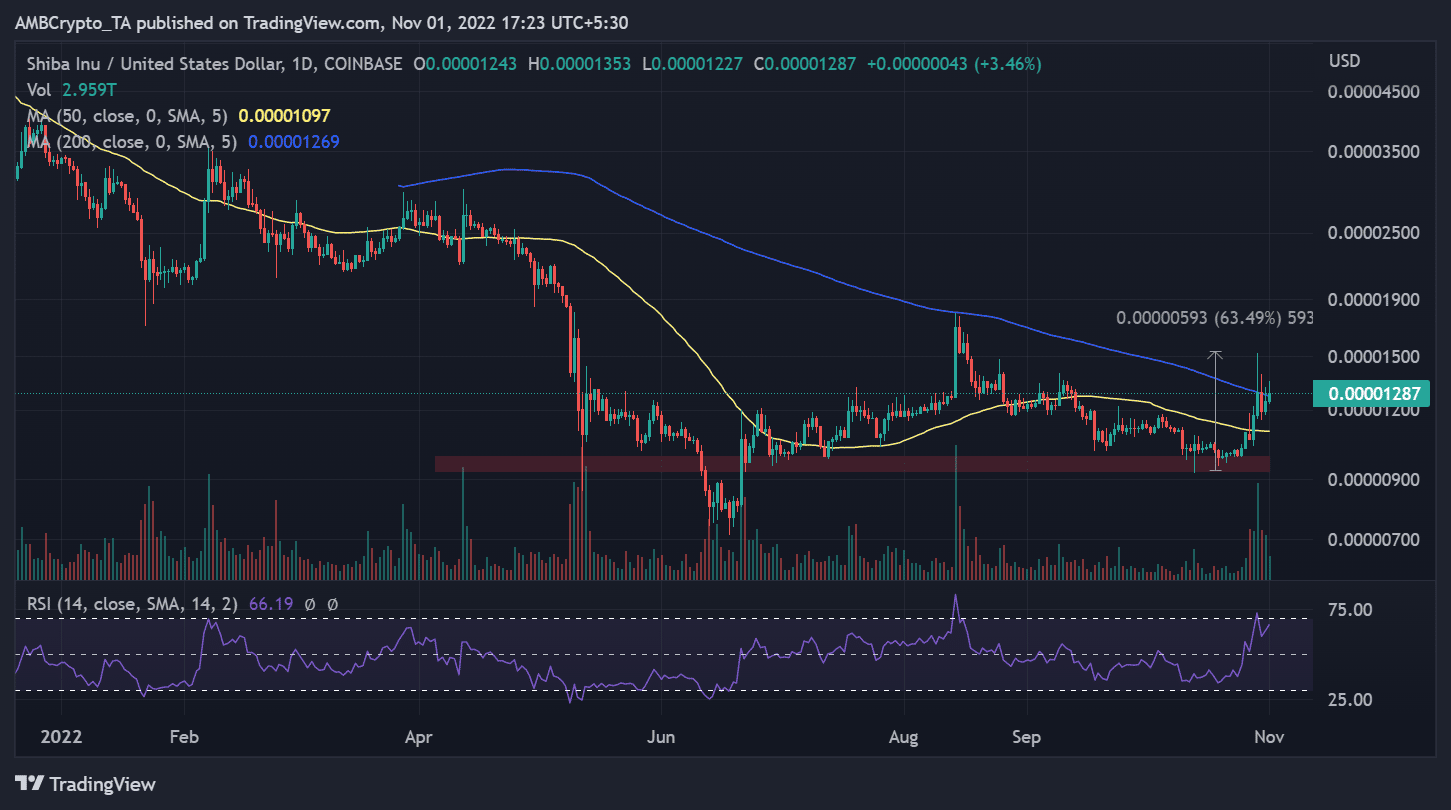Click the Nov time axis label
Viewport: 1451px width, 810px height.
coord(1268,738)
